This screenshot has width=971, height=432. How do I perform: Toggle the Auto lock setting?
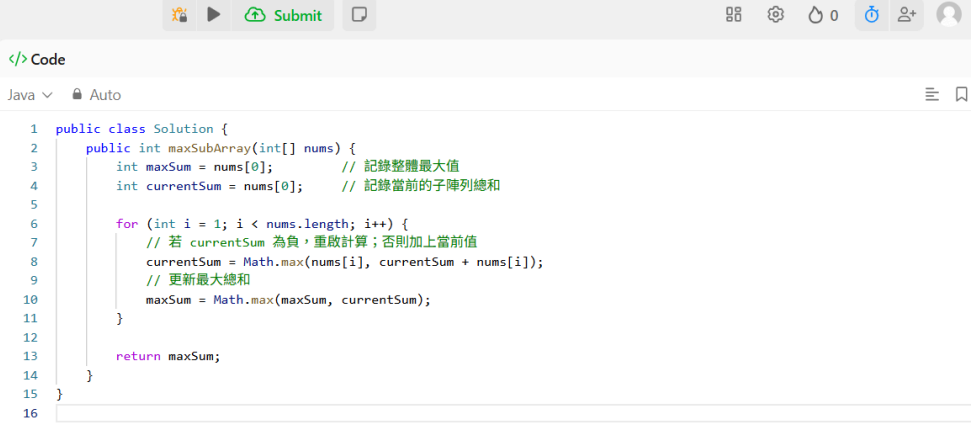pyautogui.click(x=96, y=95)
